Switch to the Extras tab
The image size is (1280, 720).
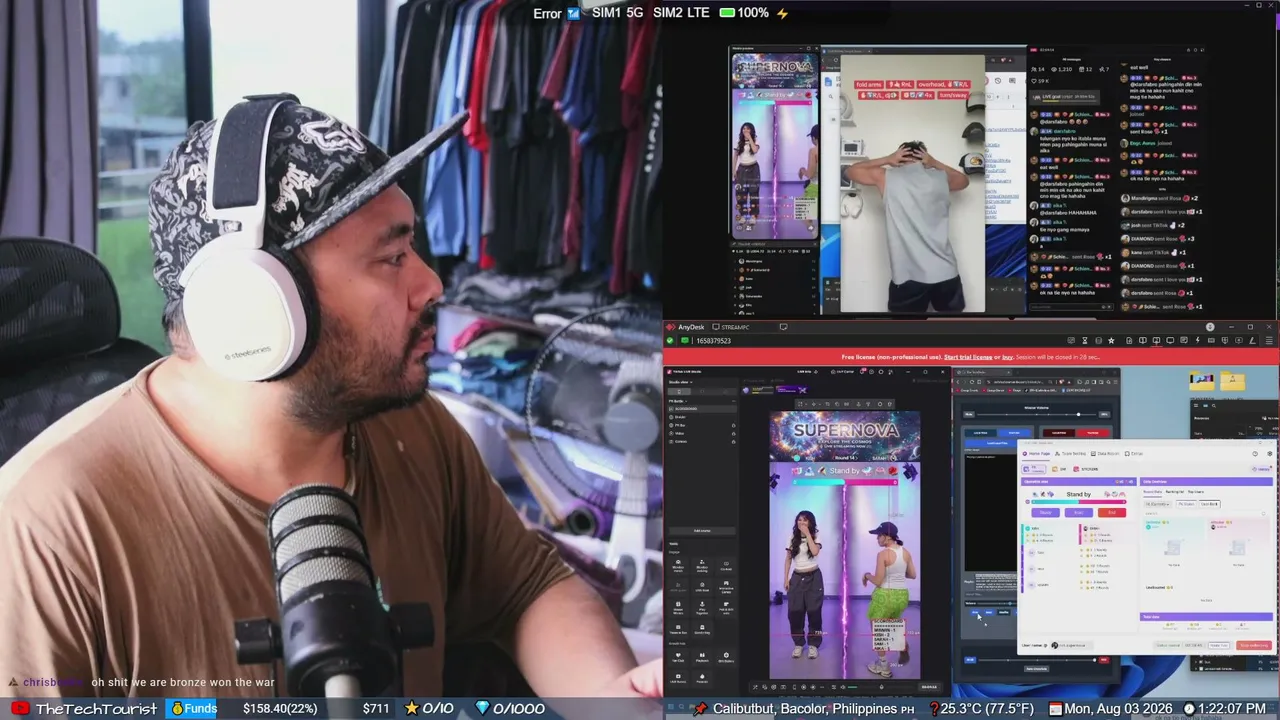coord(1135,454)
